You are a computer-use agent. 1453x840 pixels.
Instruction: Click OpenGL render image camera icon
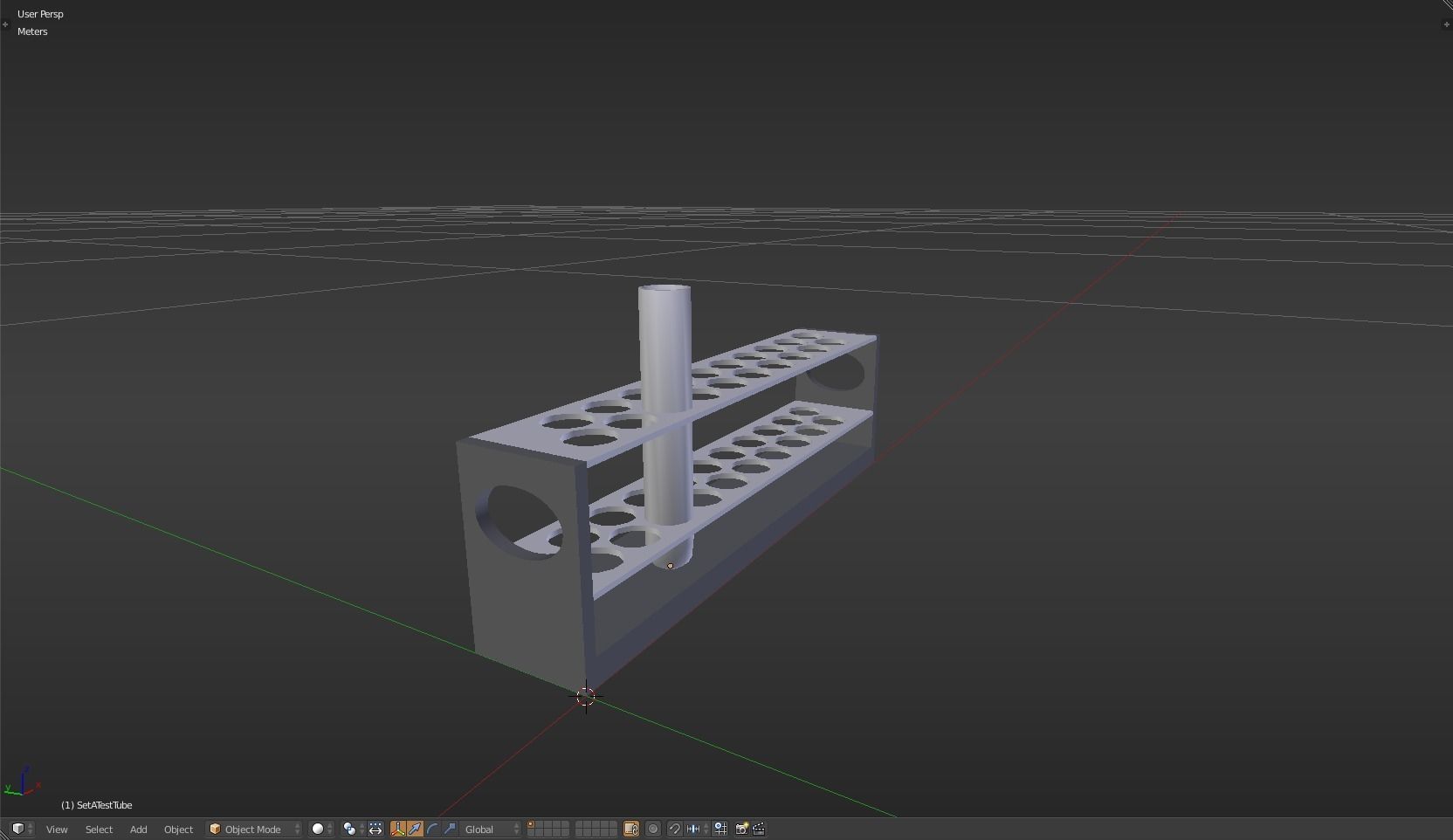741,829
